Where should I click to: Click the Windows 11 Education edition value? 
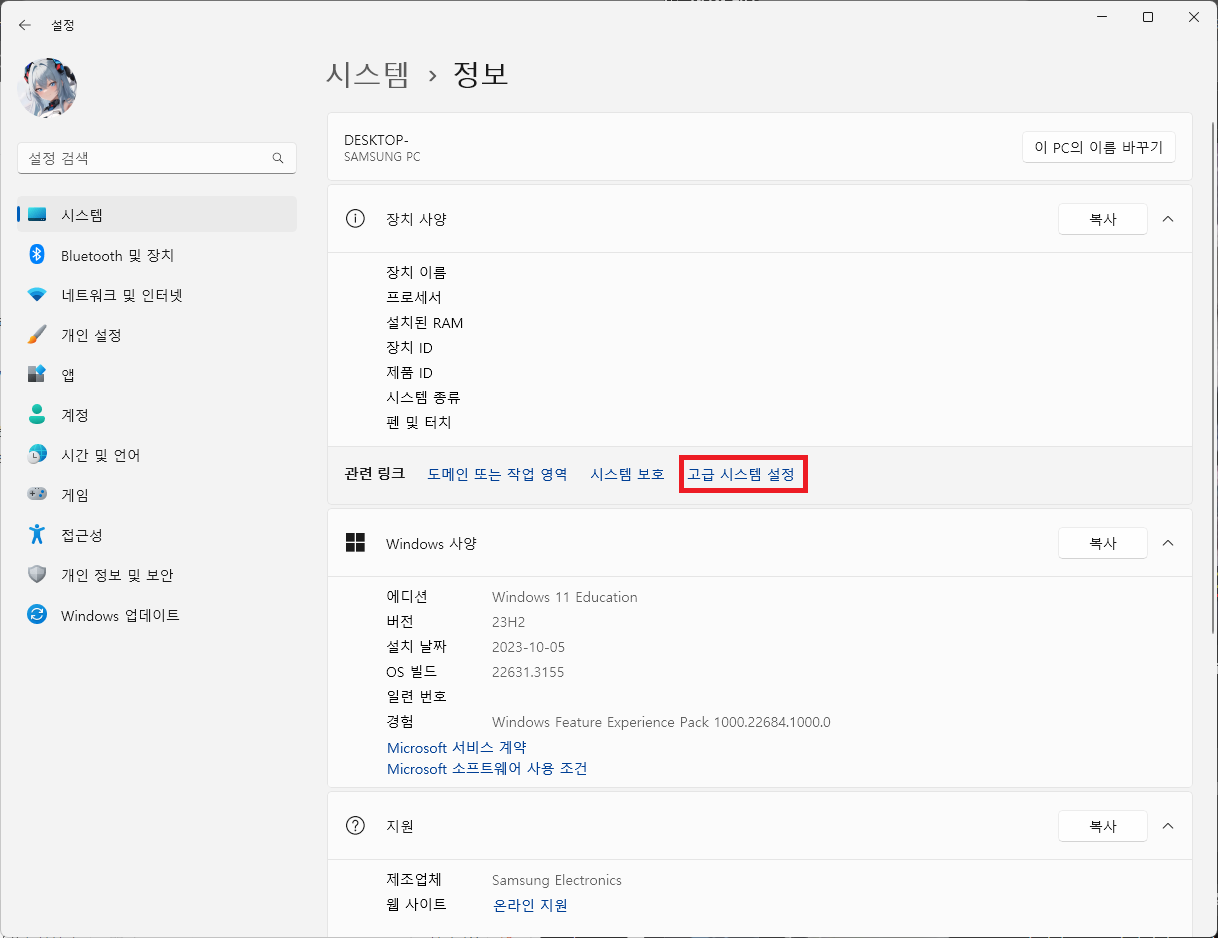(x=565, y=597)
